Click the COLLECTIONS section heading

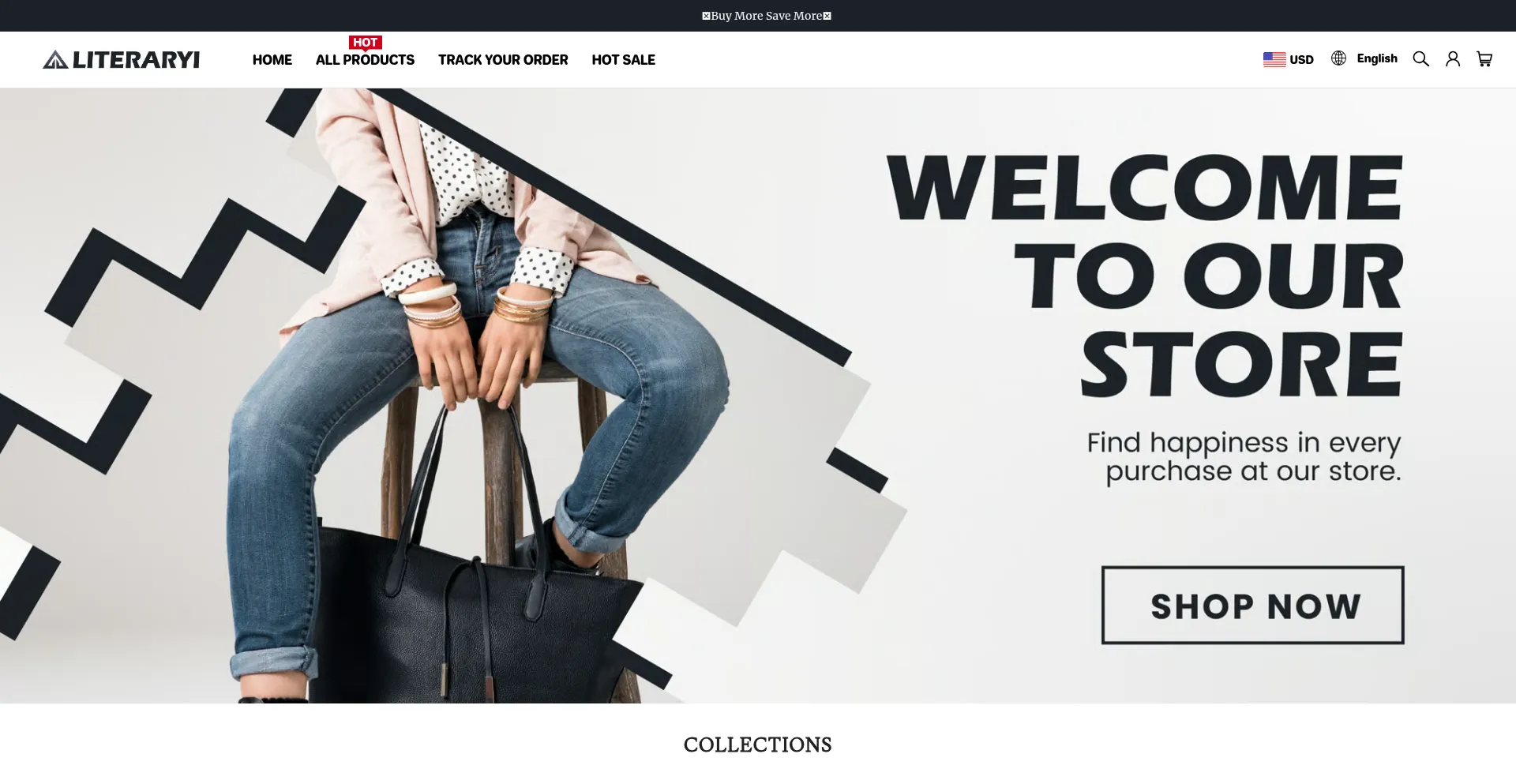[x=758, y=745]
